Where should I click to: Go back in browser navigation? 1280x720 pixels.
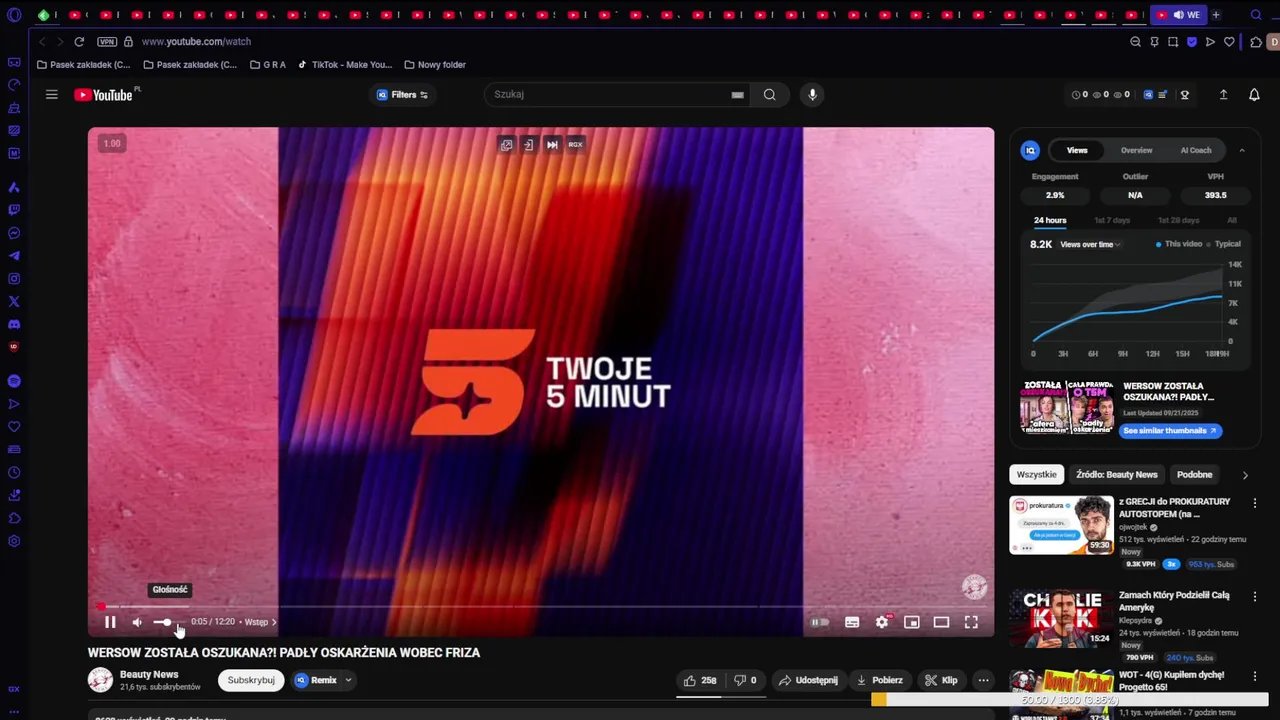42,42
